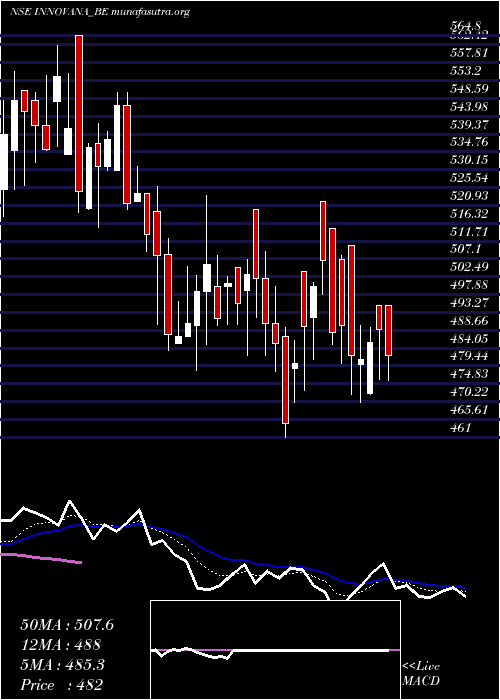Click the 548.59 price level label

[x=469, y=89]
